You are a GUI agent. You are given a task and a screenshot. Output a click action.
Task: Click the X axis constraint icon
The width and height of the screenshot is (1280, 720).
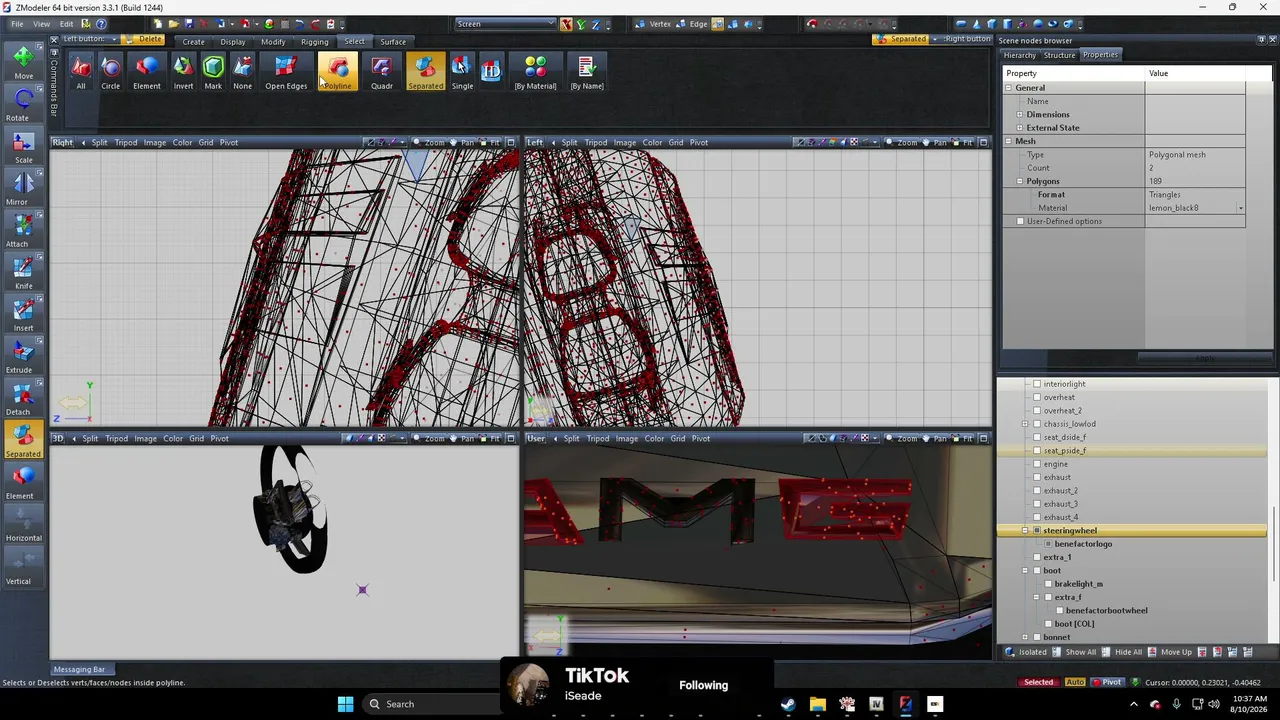click(x=566, y=24)
